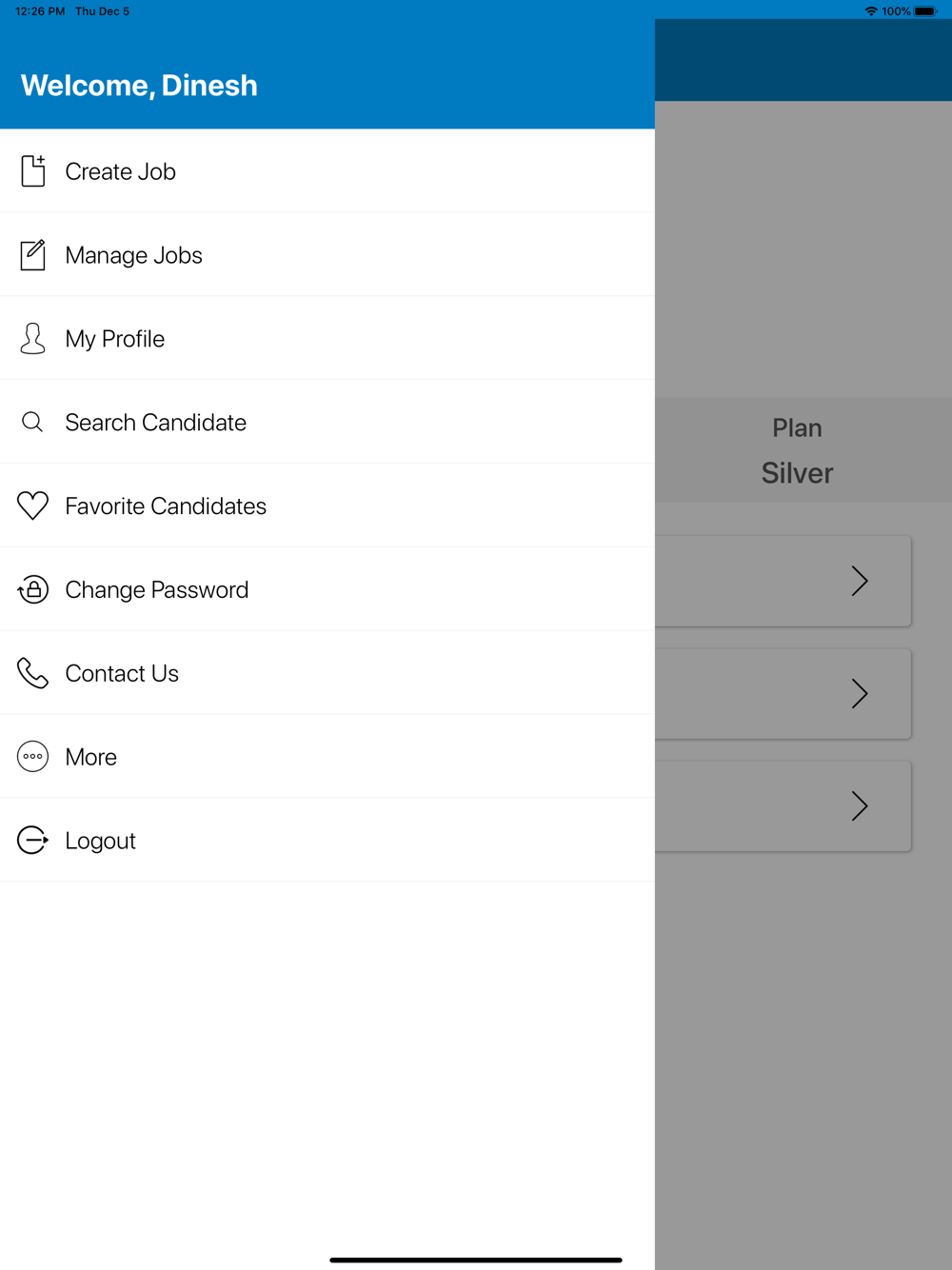Go to My Profile menu entry

(x=115, y=340)
